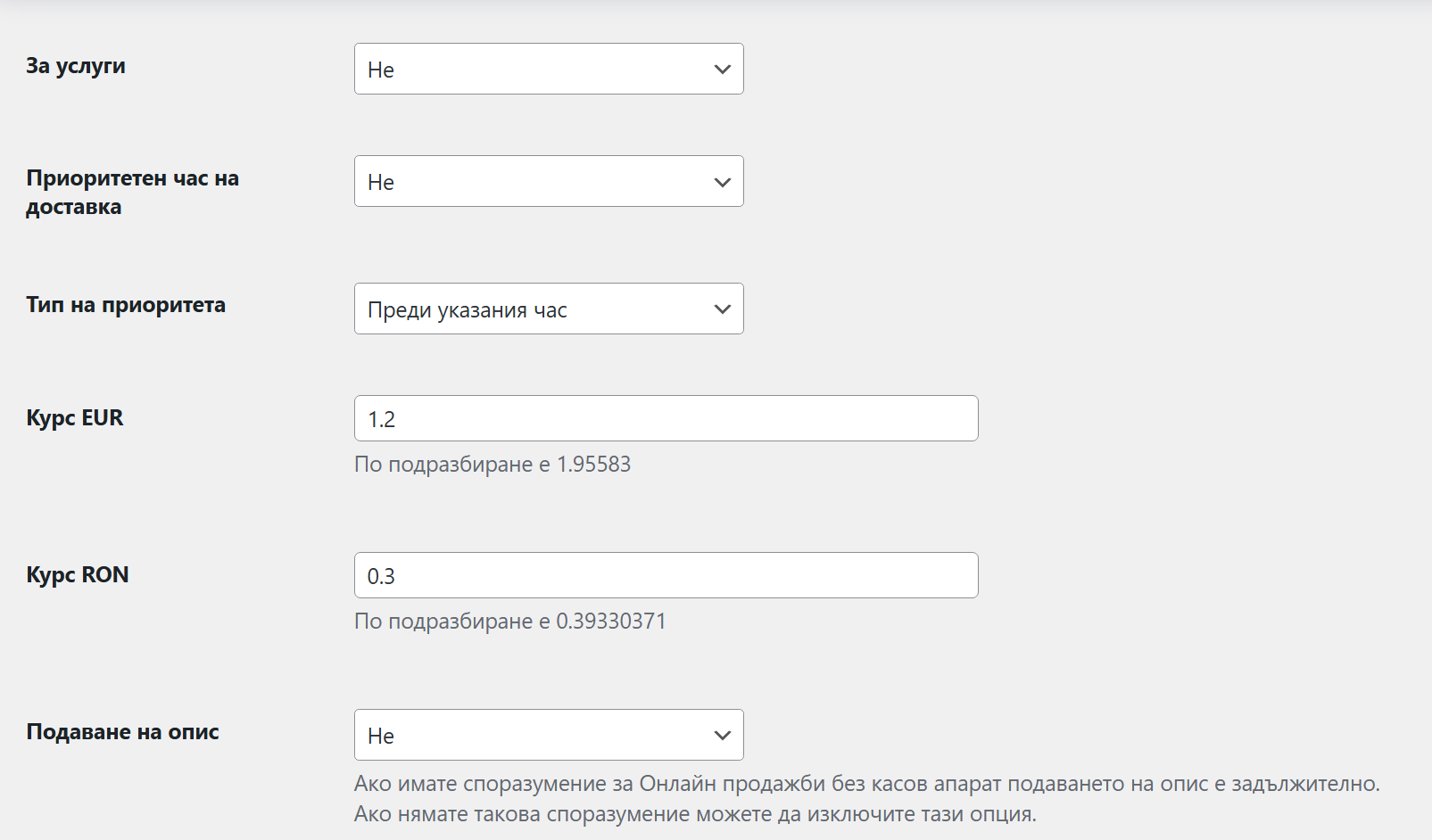Click the "За услуги" label

click(76, 66)
